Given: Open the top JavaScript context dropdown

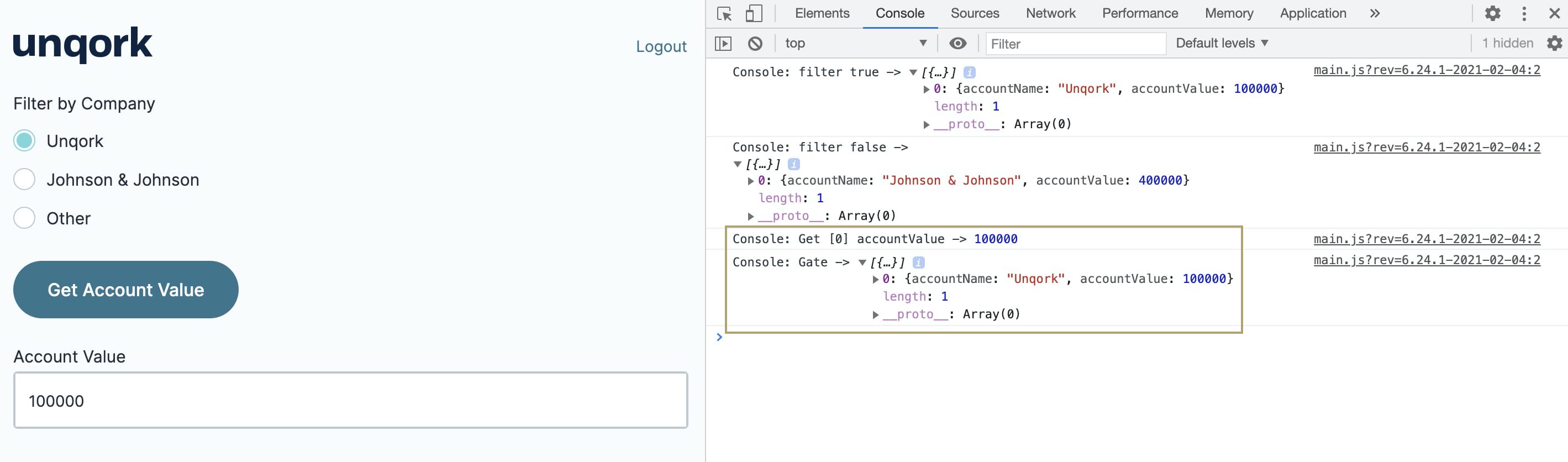Looking at the screenshot, I should click(856, 43).
